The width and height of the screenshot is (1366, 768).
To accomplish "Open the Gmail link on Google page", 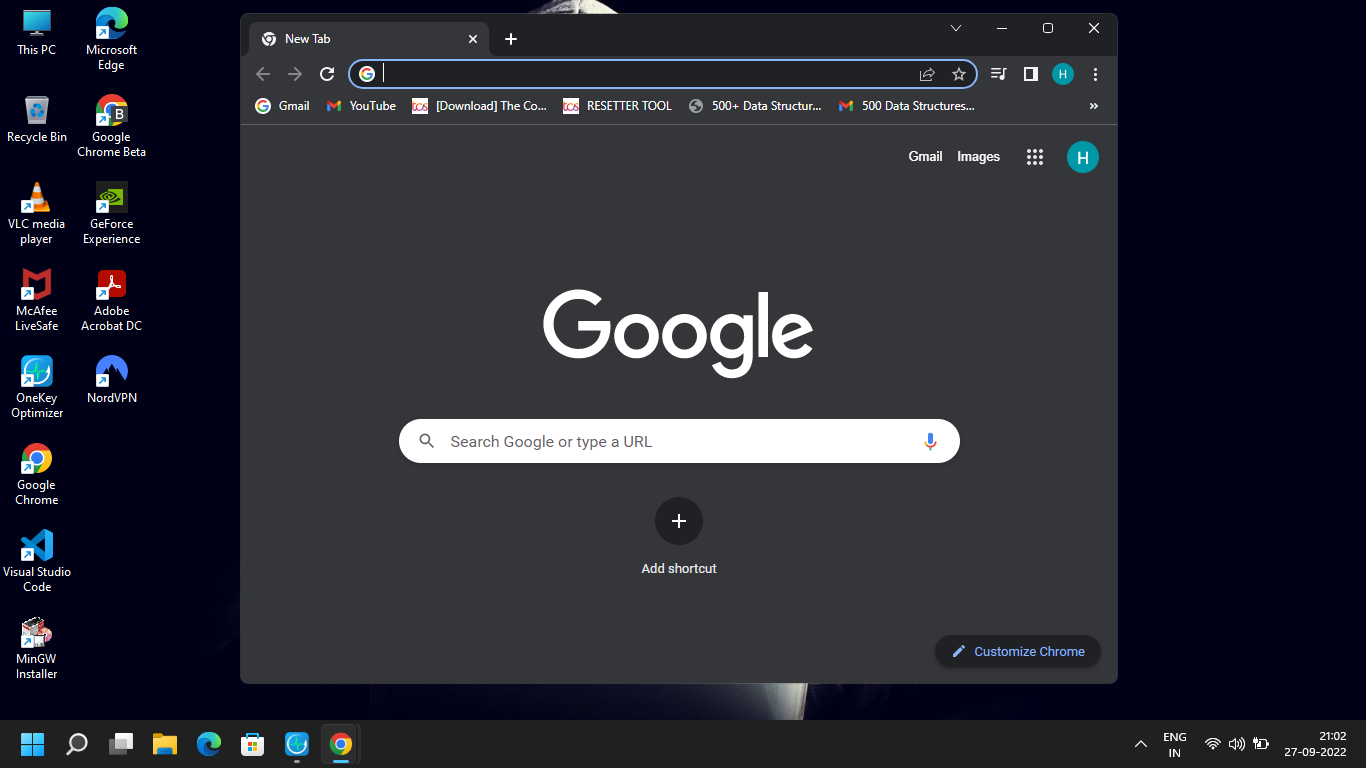I will [925, 157].
